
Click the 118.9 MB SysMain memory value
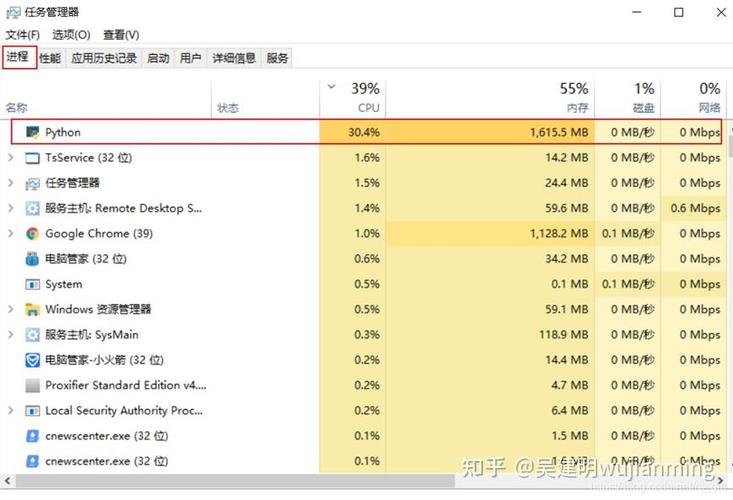pyautogui.click(x=563, y=335)
